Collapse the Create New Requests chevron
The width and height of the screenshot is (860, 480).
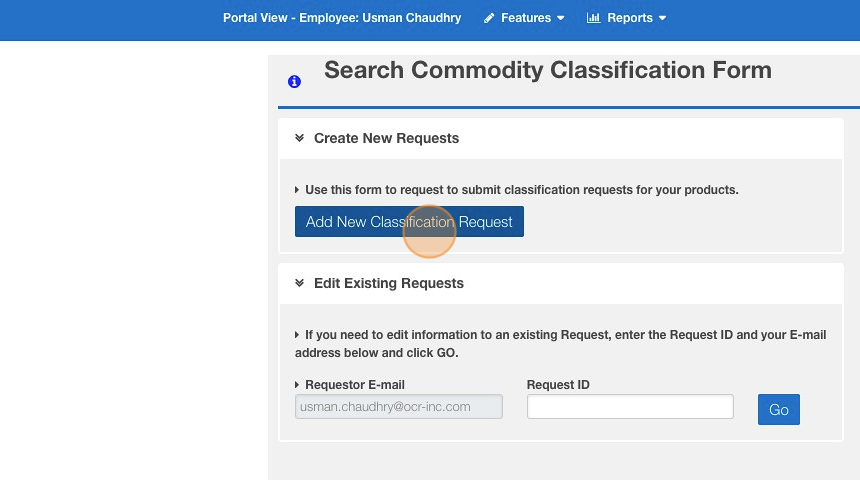pos(299,138)
